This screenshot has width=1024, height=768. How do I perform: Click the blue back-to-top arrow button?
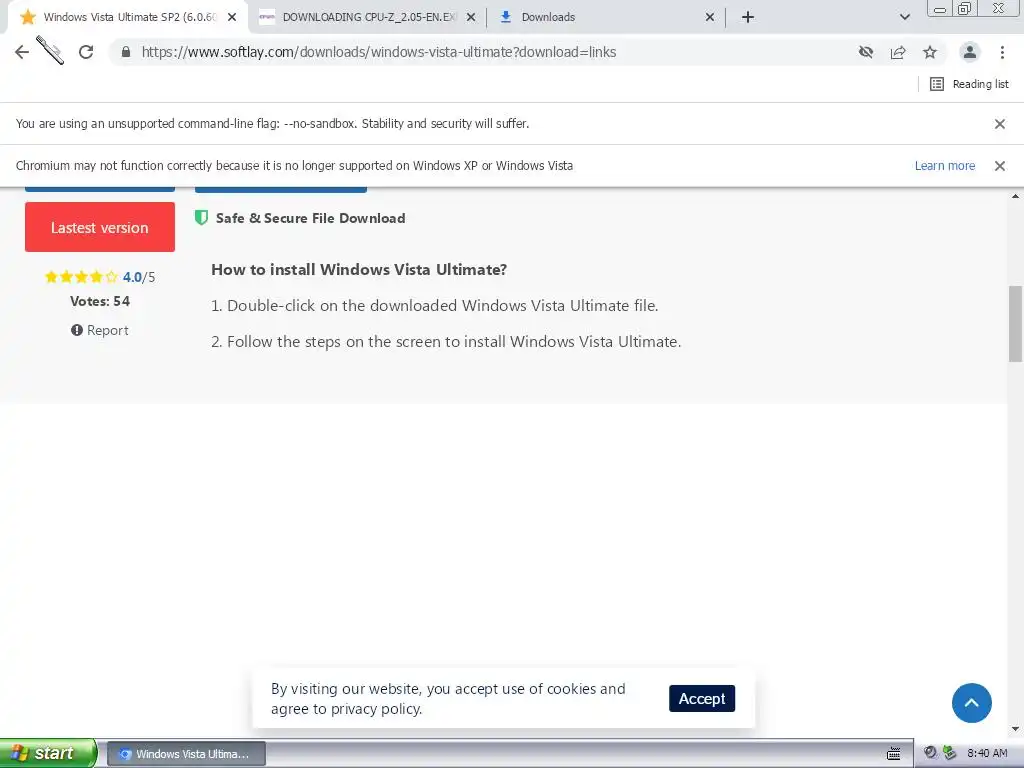[x=971, y=703]
